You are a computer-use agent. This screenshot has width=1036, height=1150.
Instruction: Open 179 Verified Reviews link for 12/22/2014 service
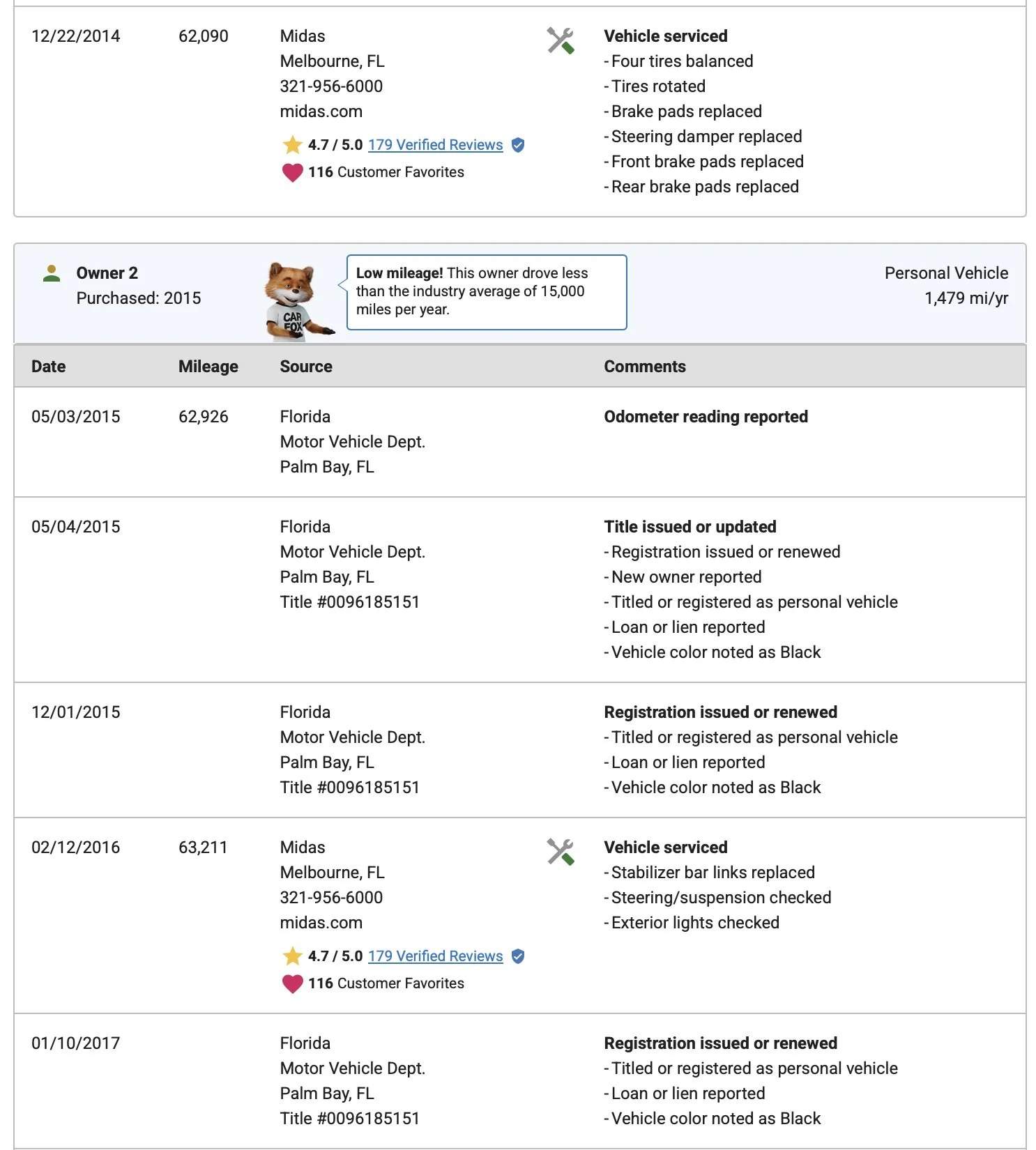[x=435, y=145]
